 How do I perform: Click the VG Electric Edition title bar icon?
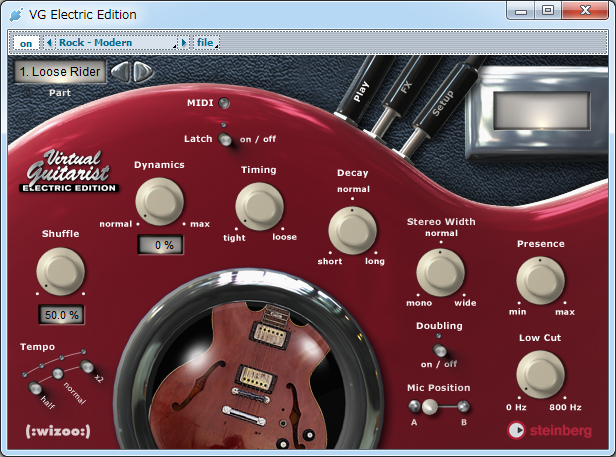pyautogui.click(x=16, y=15)
